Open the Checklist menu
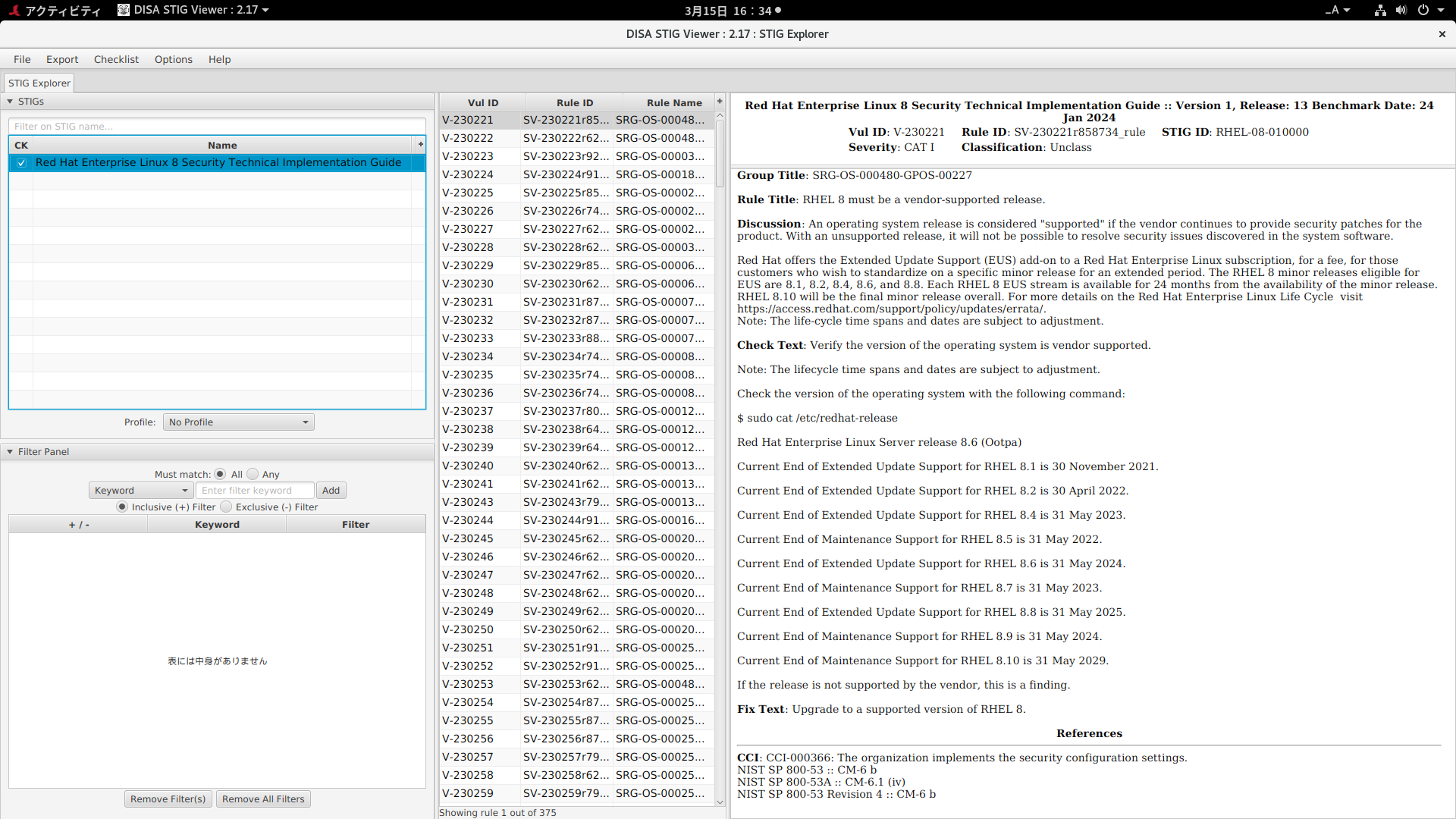 pos(116,59)
